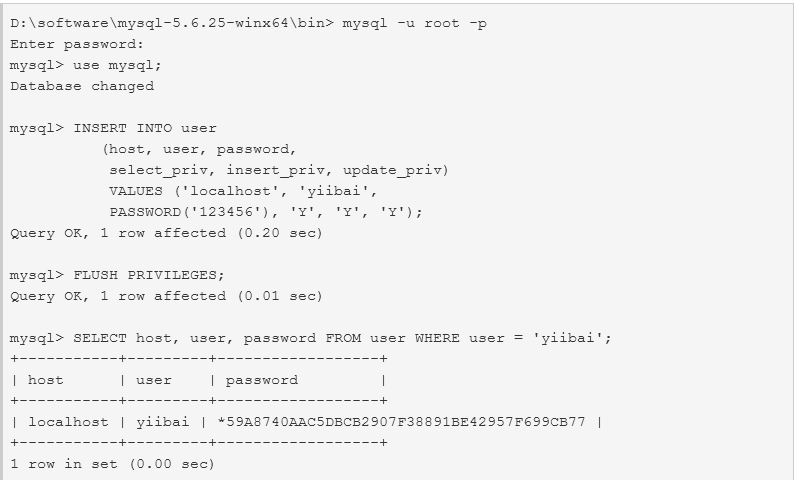Click the VALUES ('localhost', 'yiibai', line

243,191
